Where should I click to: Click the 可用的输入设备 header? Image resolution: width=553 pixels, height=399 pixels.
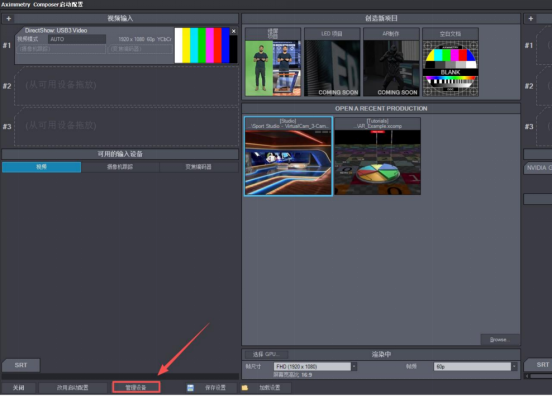click(x=120, y=155)
